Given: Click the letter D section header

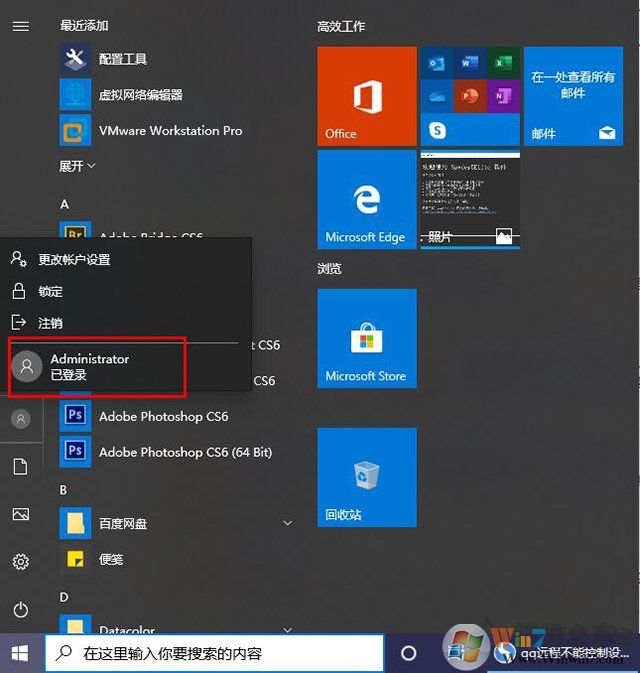Looking at the screenshot, I should 64,597.
